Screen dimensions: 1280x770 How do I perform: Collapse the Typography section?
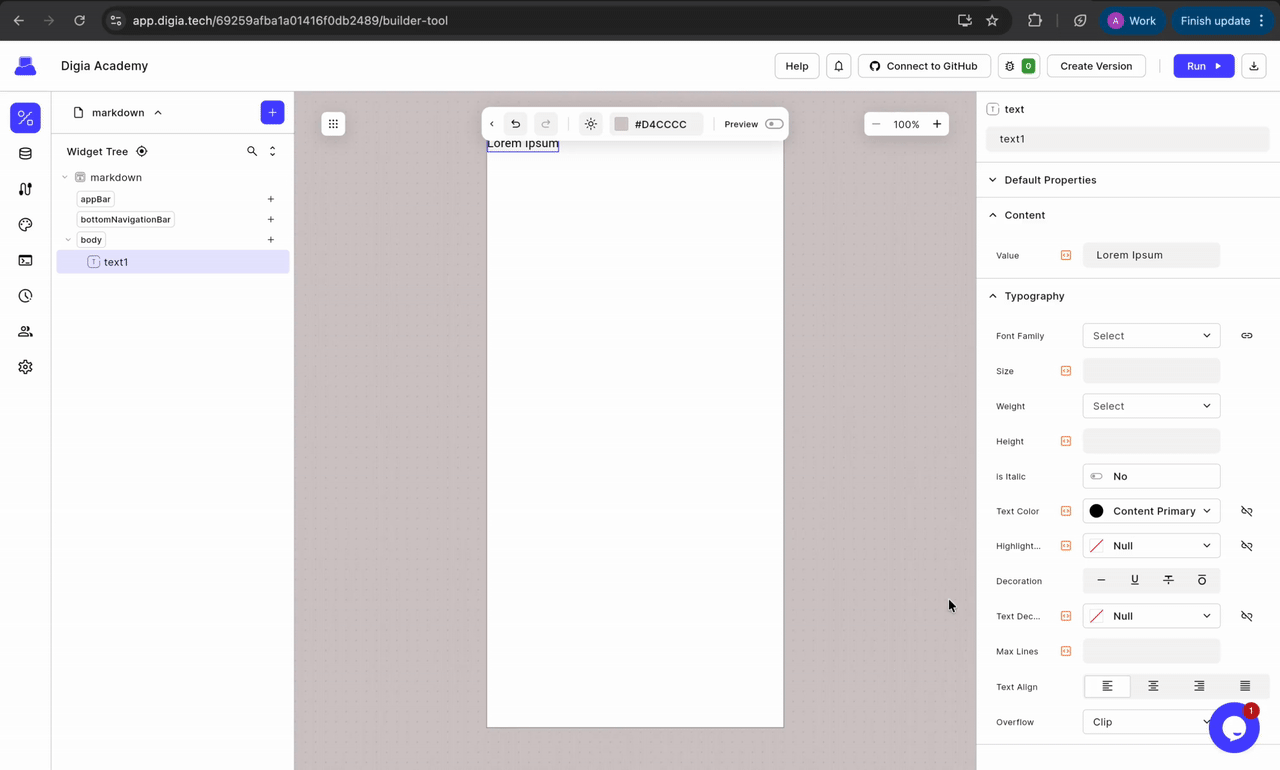[993, 296]
